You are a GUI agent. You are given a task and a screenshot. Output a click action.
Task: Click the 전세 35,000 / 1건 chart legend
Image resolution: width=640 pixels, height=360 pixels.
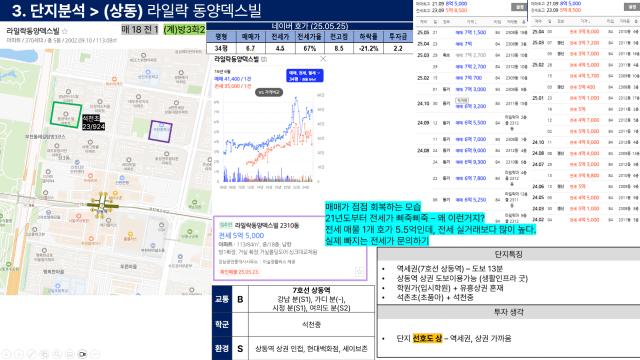tap(233, 86)
